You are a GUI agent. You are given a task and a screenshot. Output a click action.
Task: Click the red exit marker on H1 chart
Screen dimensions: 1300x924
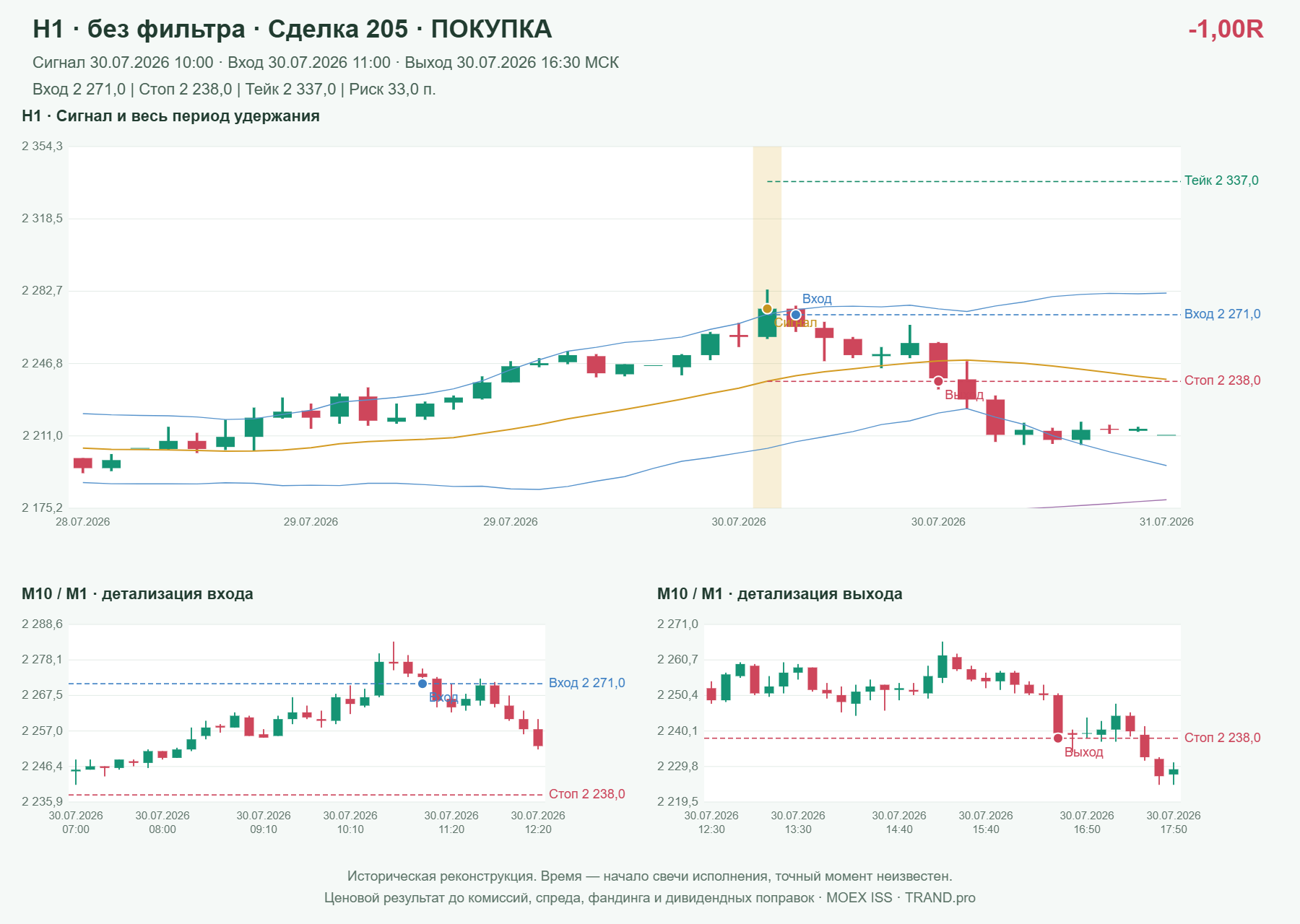tap(938, 381)
